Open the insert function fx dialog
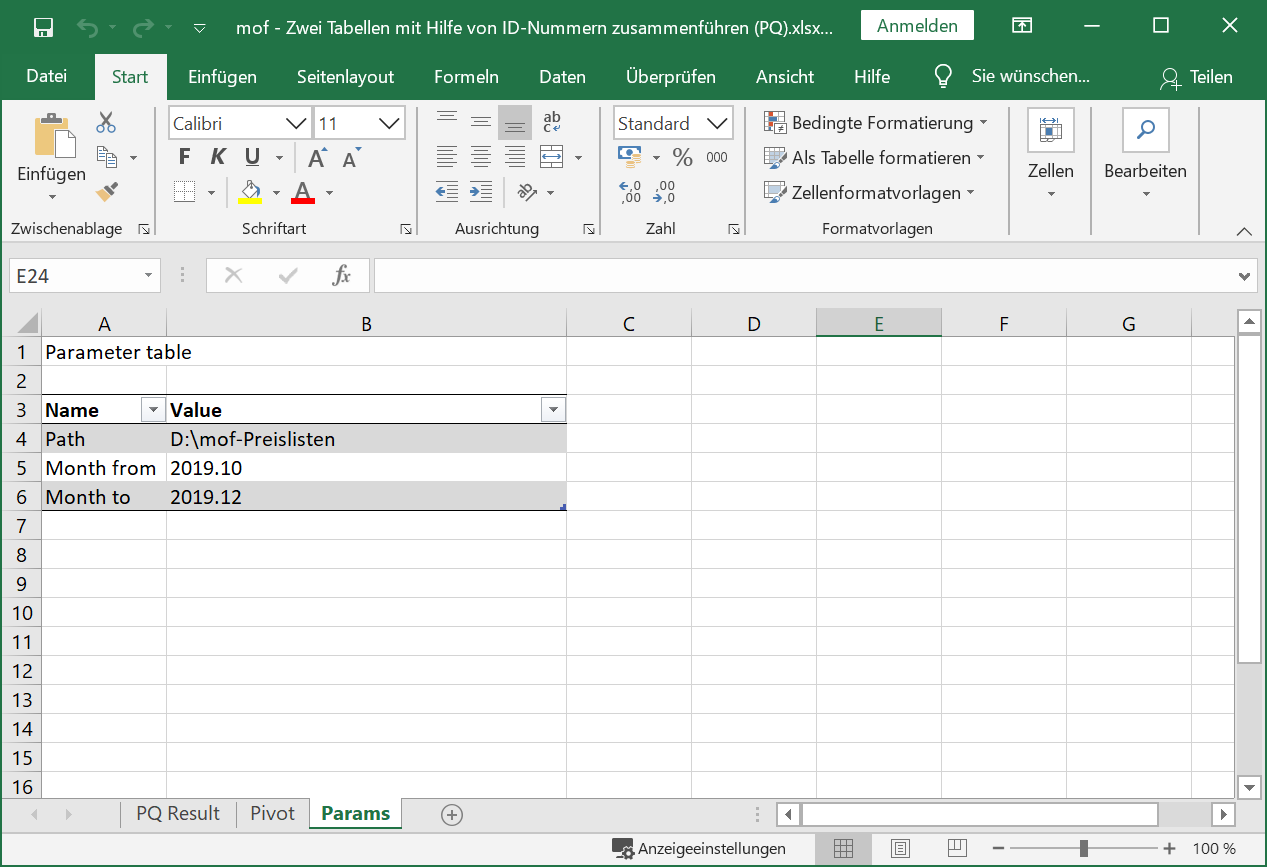This screenshot has height=867, width=1267. (x=342, y=276)
